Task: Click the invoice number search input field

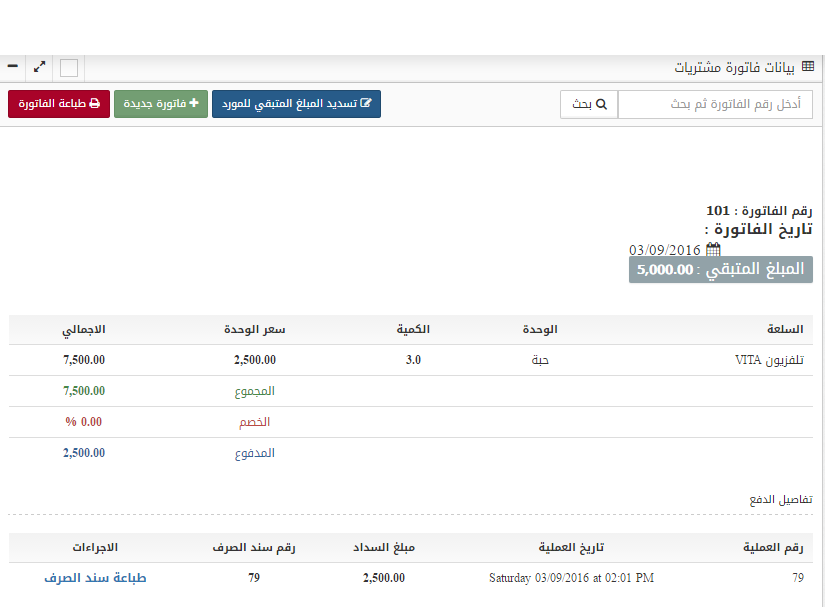Action: coord(715,104)
